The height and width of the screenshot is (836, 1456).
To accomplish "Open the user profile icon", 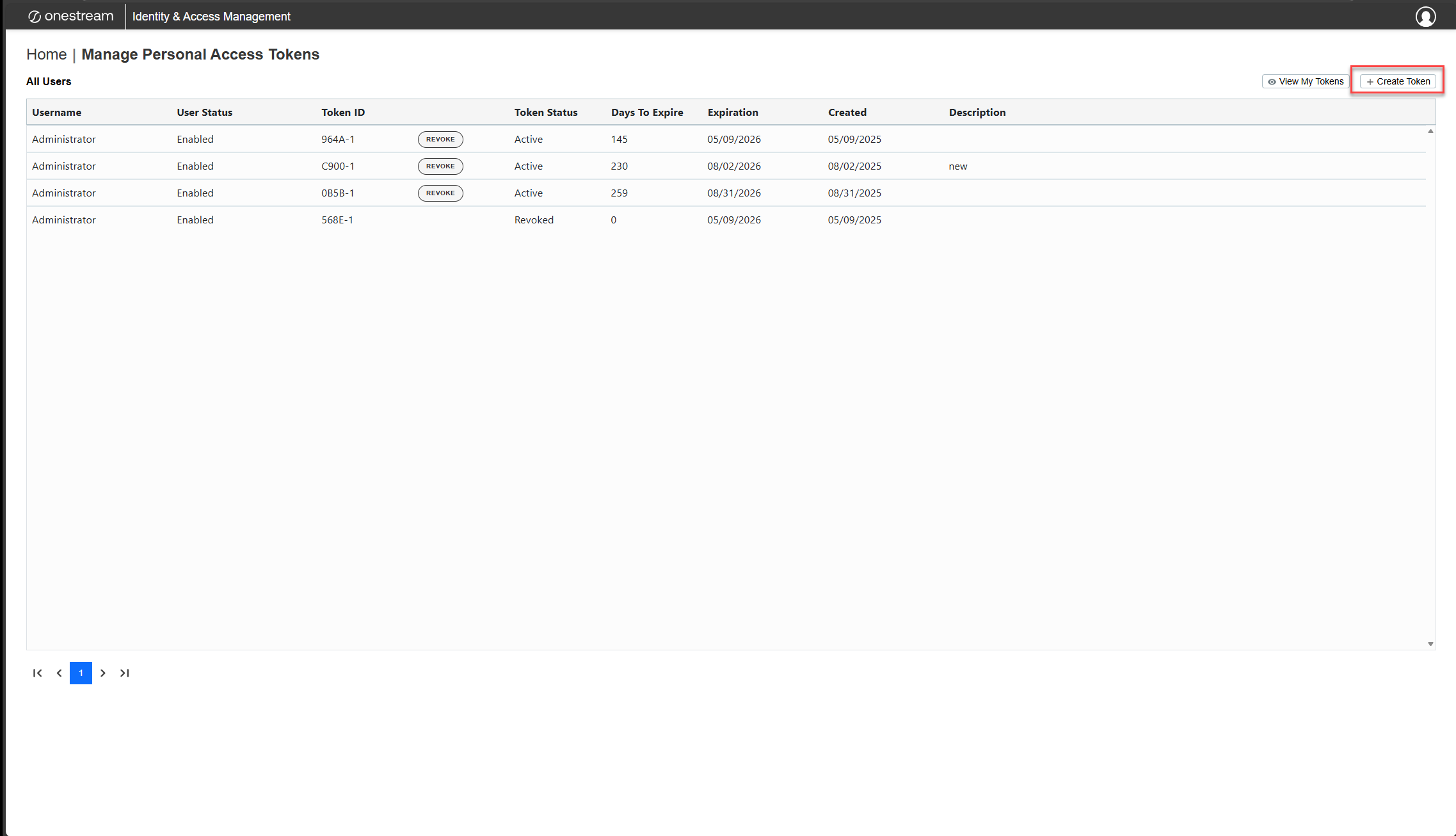I will pos(1425,17).
